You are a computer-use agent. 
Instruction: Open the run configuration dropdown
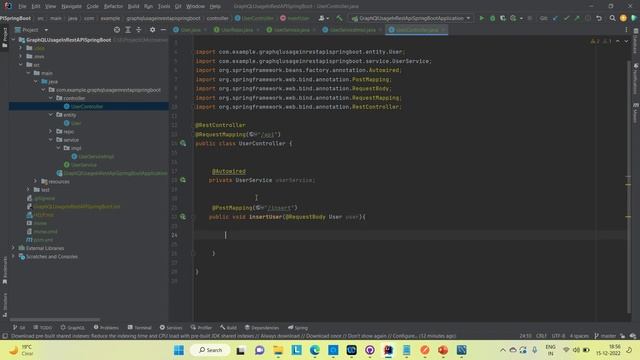click(x=411, y=18)
